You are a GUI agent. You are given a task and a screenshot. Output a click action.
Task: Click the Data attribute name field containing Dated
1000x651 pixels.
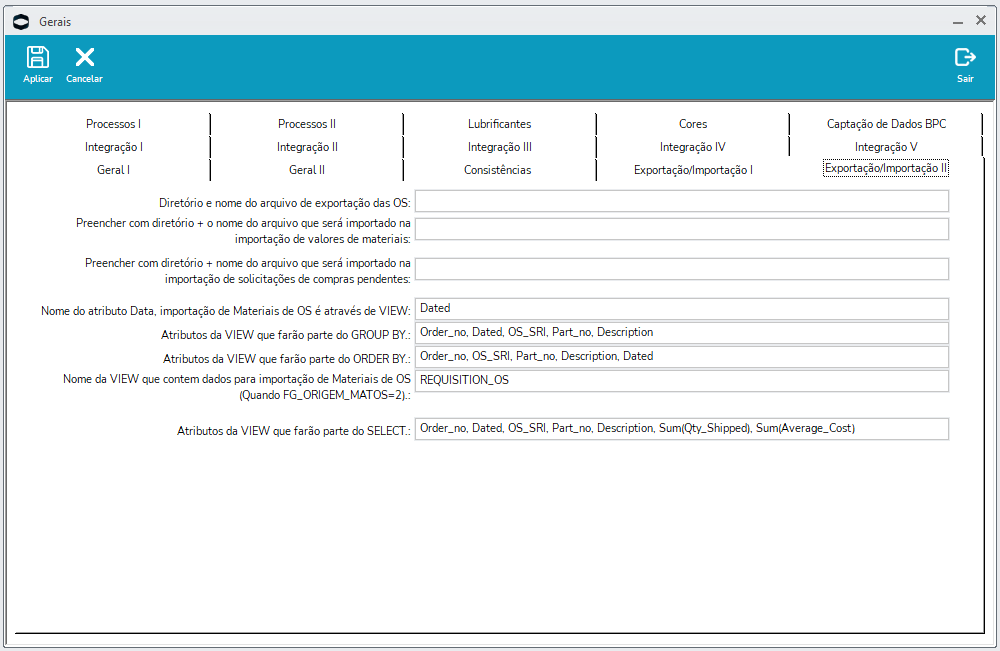682,309
